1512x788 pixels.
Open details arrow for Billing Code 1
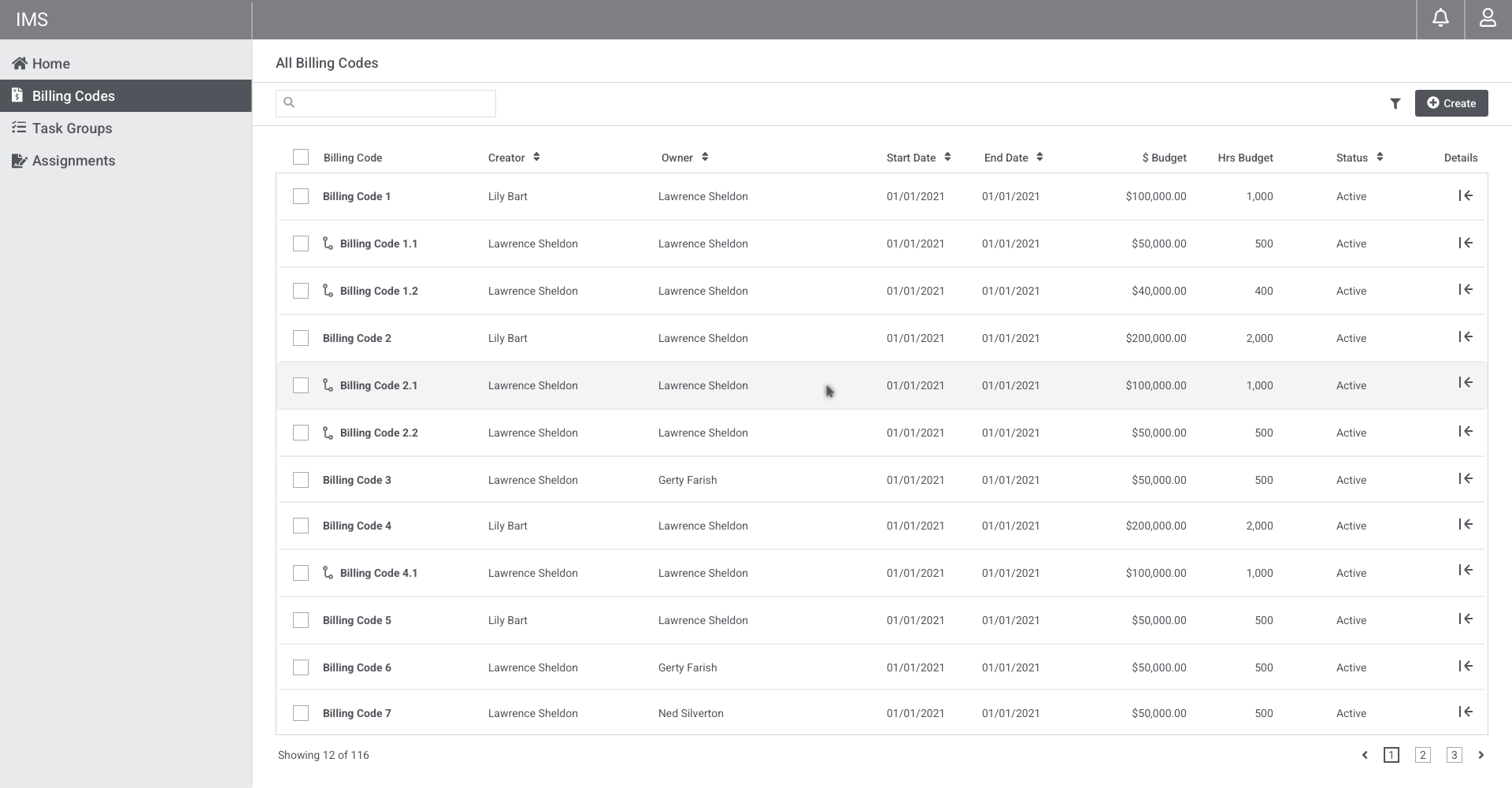1465,195
